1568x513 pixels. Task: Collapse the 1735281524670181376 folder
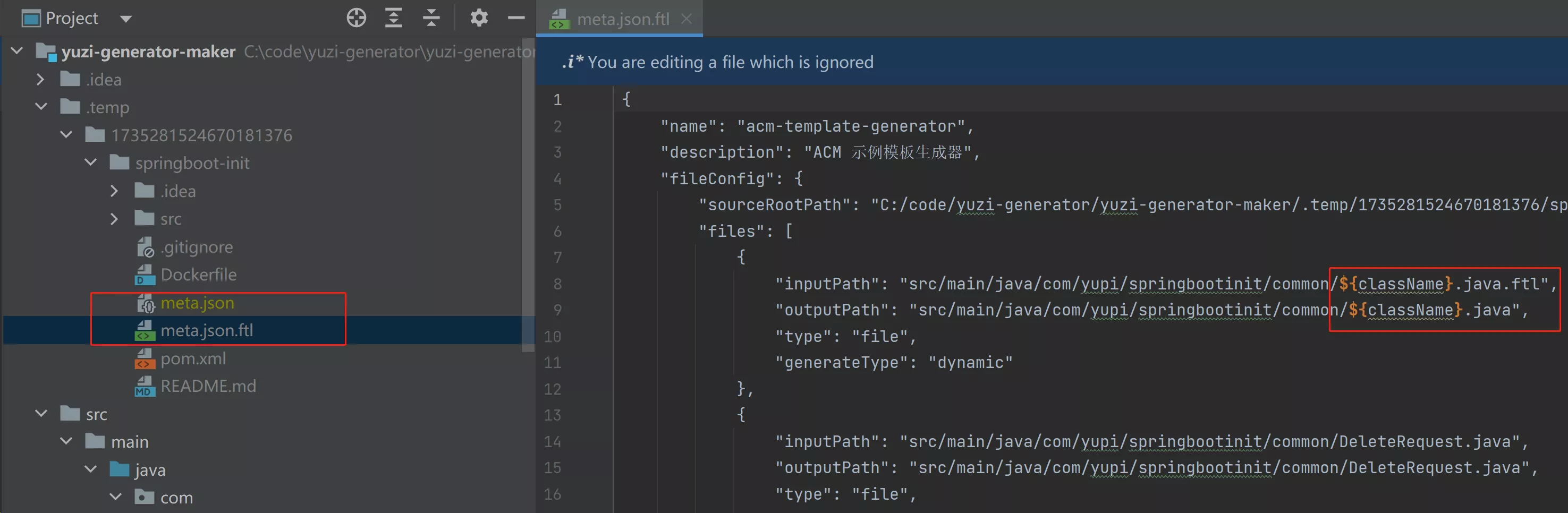(x=66, y=134)
